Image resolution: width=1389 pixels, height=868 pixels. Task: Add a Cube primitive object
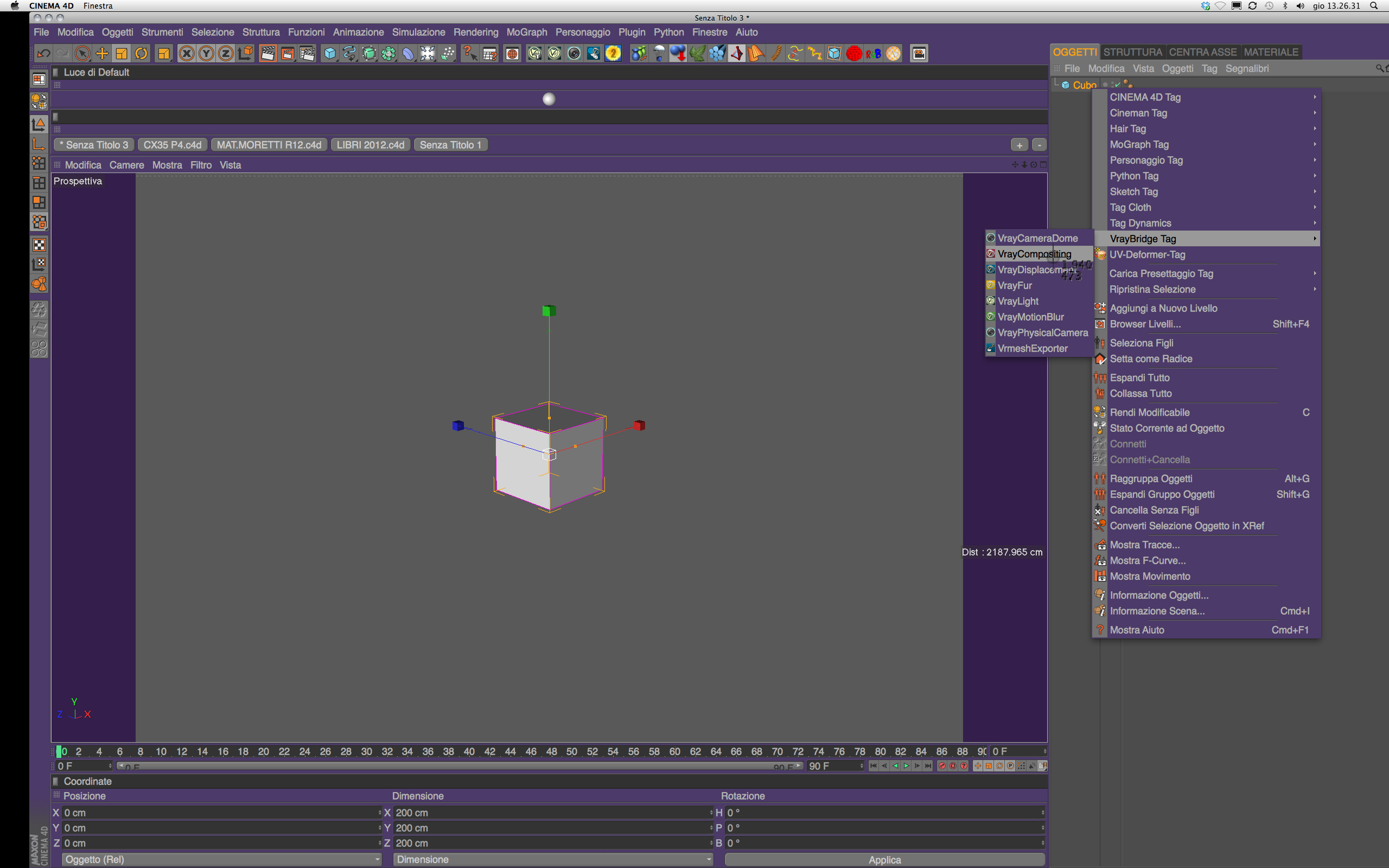point(330,53)
